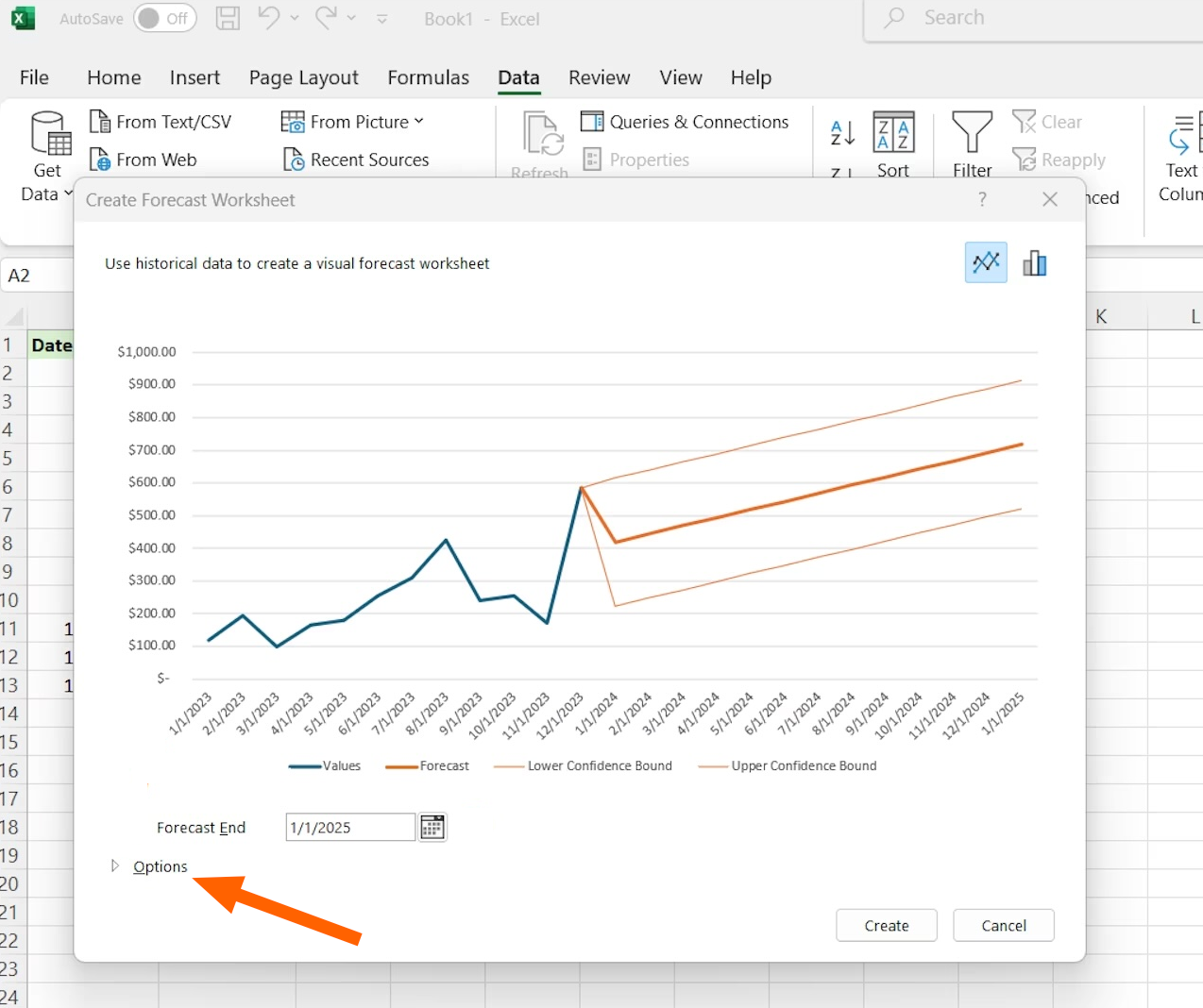This screenshot has width=1203, height=1008.
Task: Click Create to generate the forecast worksheet
Action: point(886,925)
